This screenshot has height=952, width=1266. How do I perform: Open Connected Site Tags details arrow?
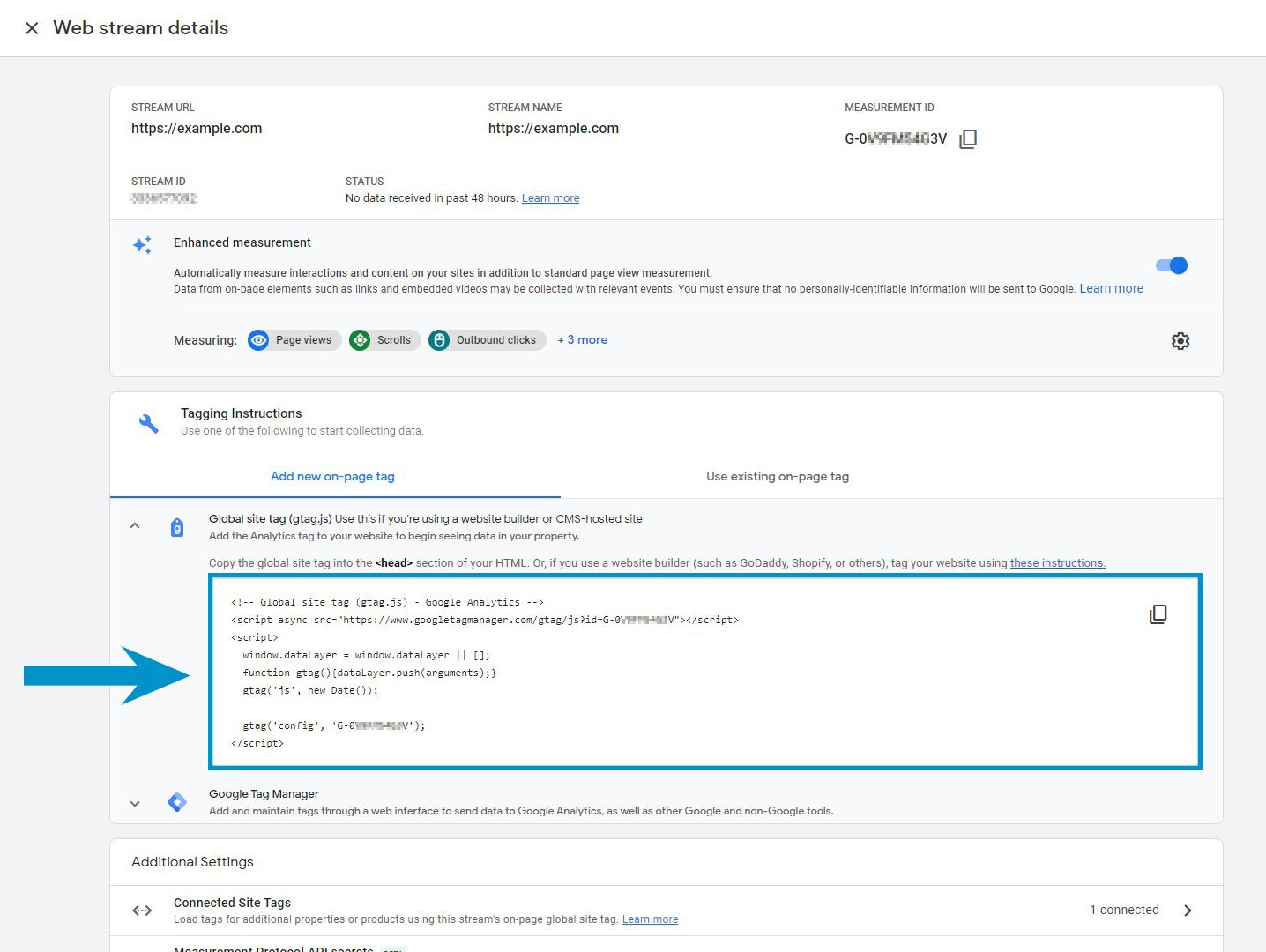[1188, 910]
